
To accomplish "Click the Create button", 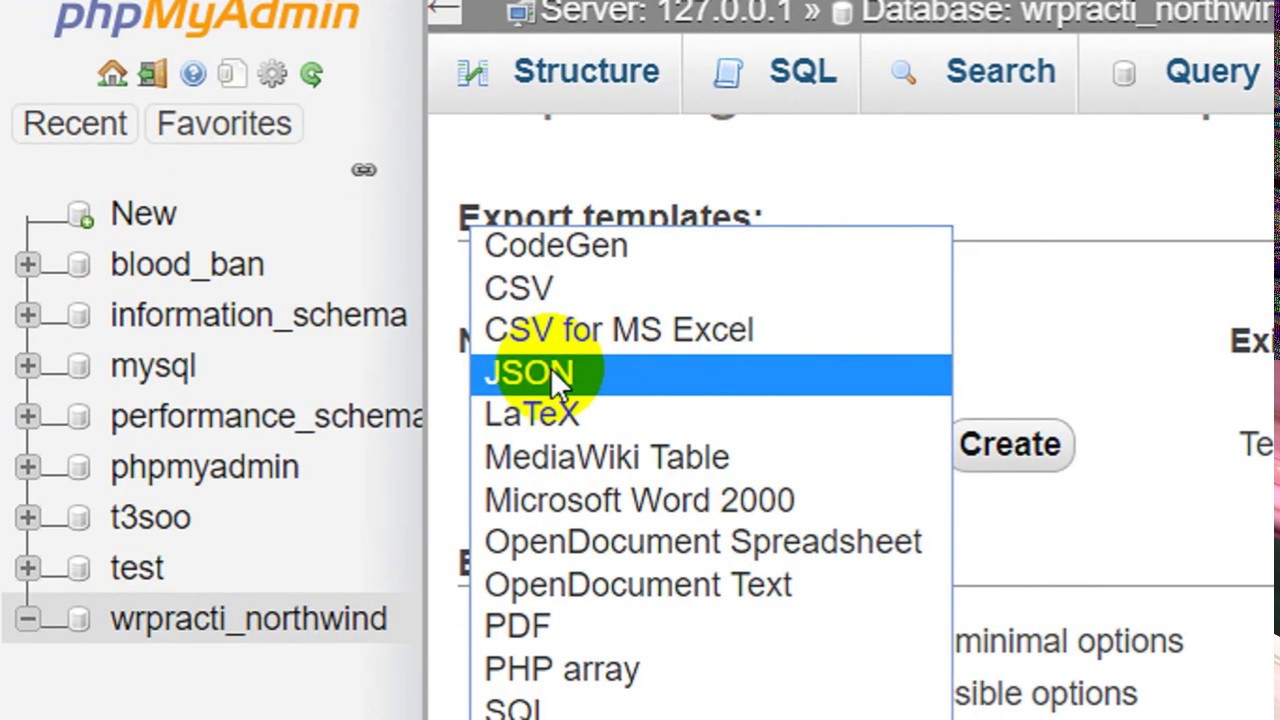I will (1010, 444).
